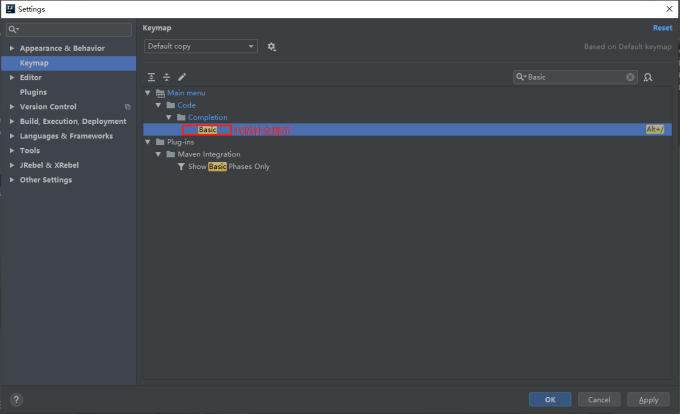Click the Main menu tree label

(x=186, y=93)
